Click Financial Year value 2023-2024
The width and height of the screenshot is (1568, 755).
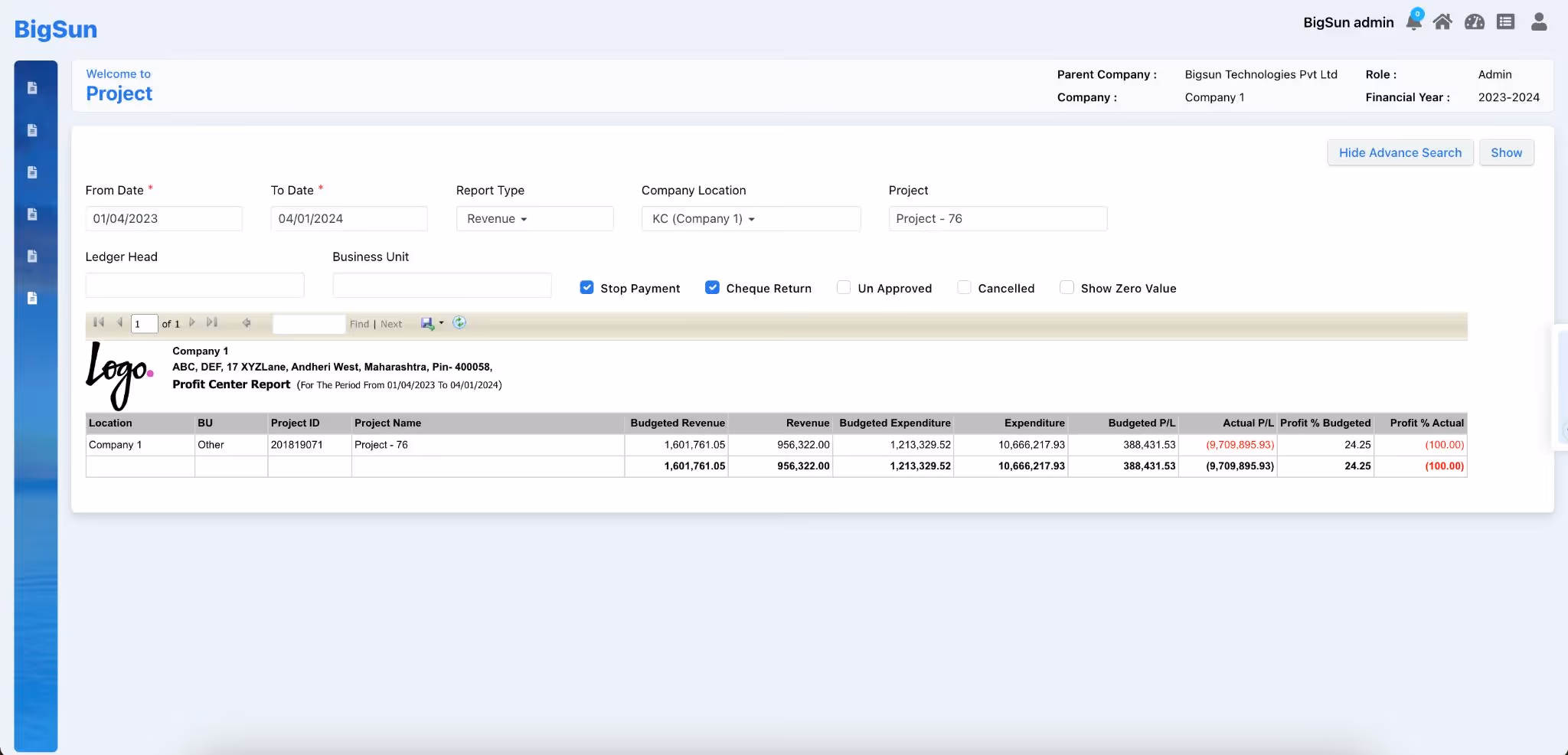click(1508, 97)
